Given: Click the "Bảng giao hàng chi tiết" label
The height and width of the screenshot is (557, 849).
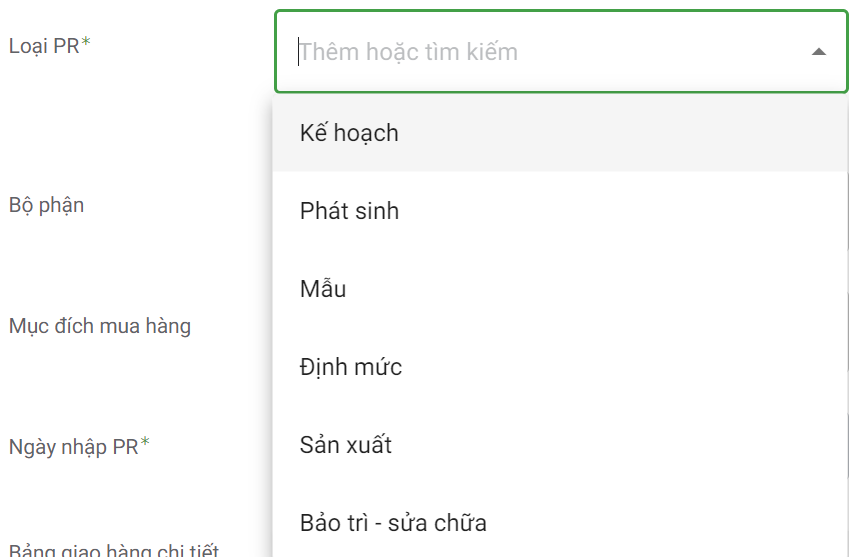Looking at the screenshot, I should [x=114, y=550].
